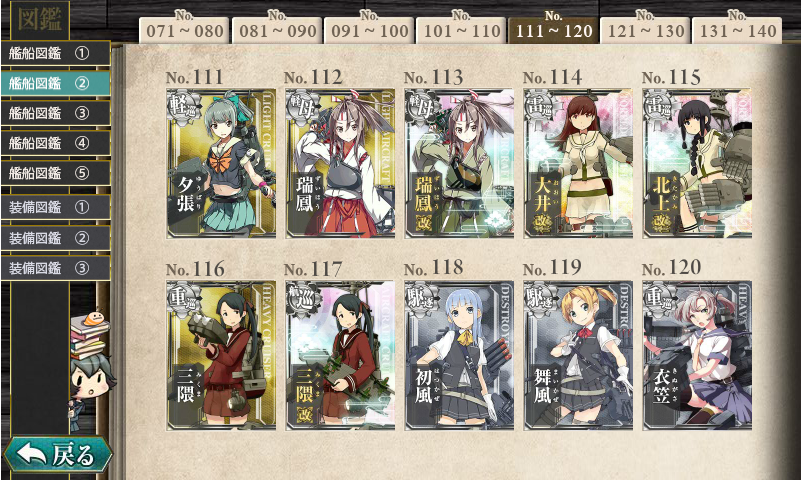803x481 pixels.
Task: Switch to the No. 101~110 tab
Action: [461, 30]
